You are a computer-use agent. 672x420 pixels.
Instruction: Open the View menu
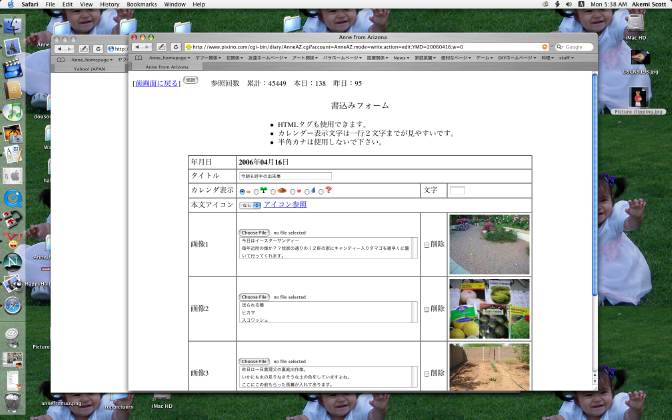(x=86, y=4)
